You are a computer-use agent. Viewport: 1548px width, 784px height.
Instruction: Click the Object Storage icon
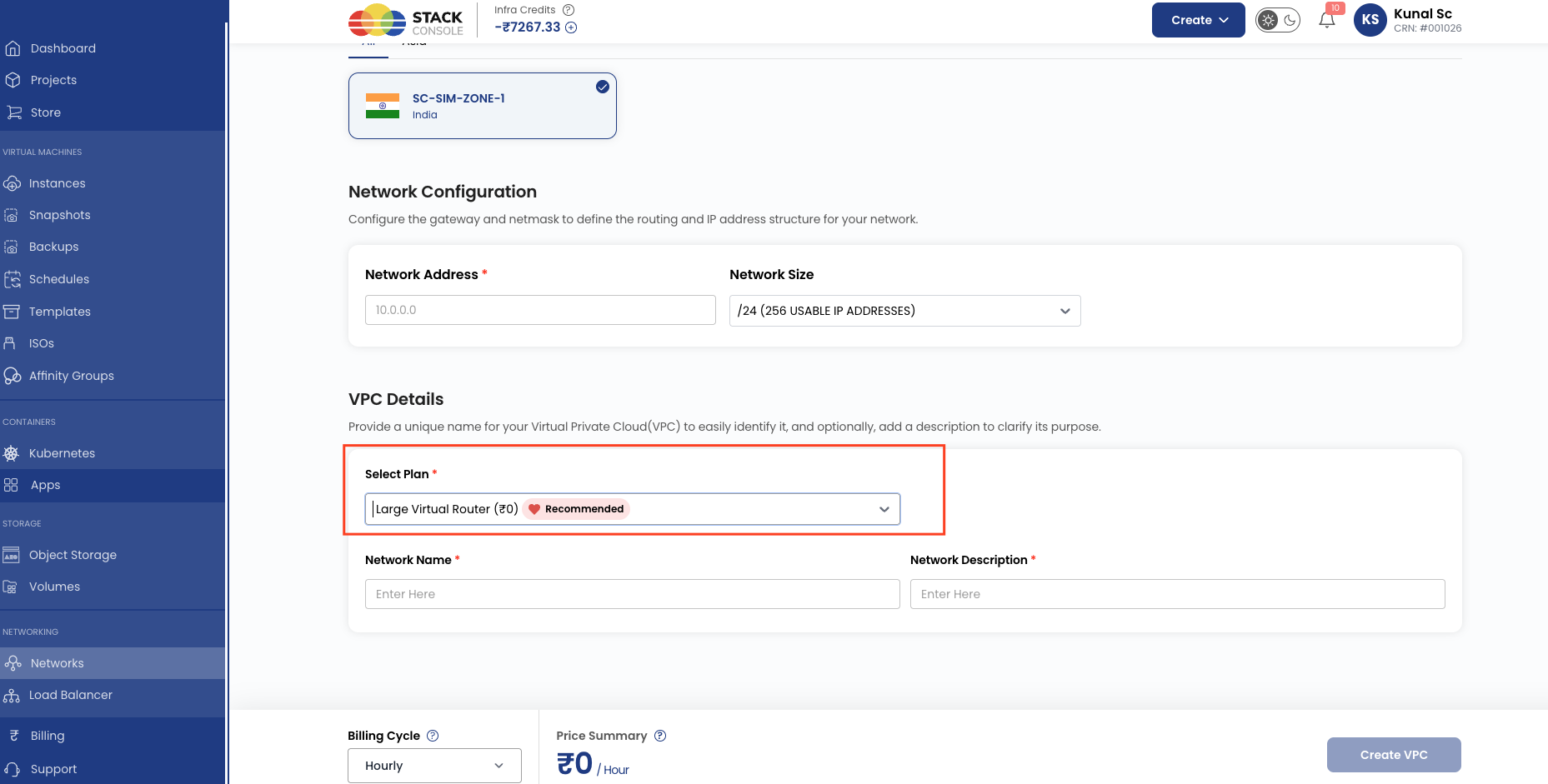[x=11, y=555]
